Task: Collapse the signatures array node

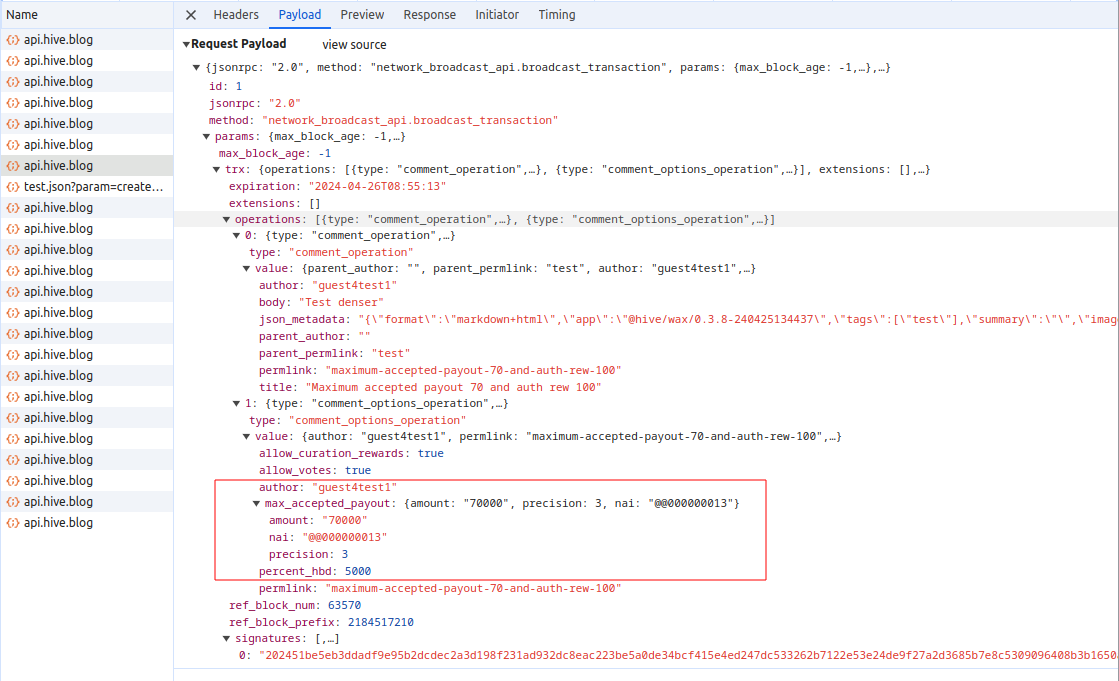Action: point(227,639)
